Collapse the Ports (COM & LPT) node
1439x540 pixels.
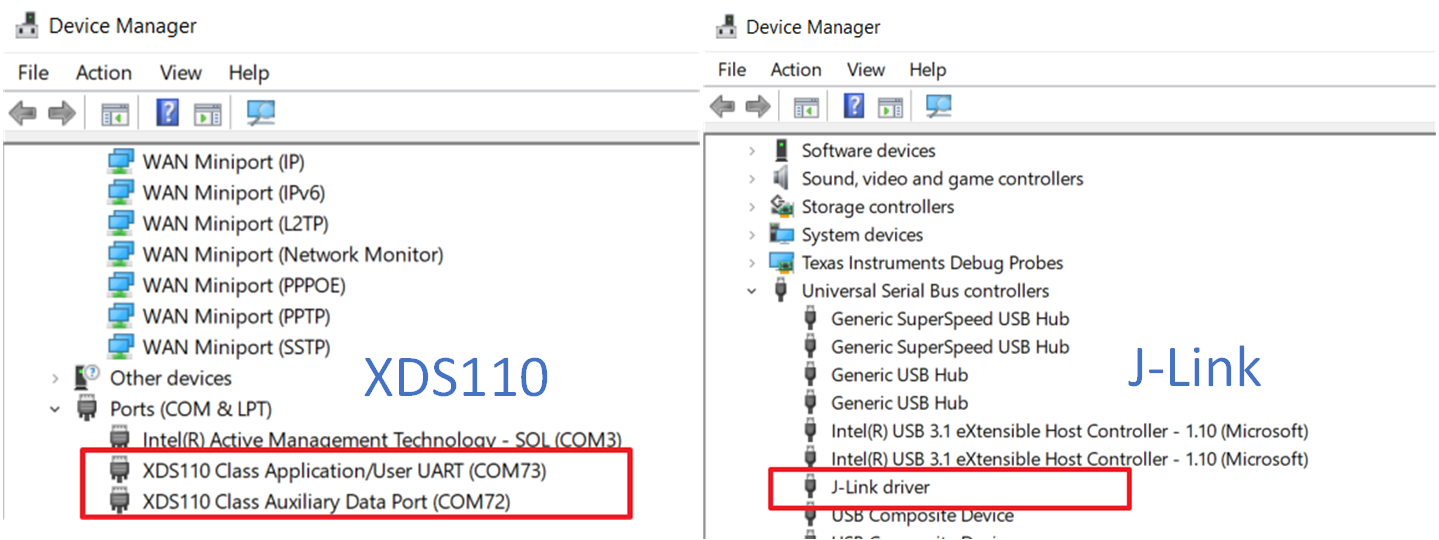tap(55, 410)
